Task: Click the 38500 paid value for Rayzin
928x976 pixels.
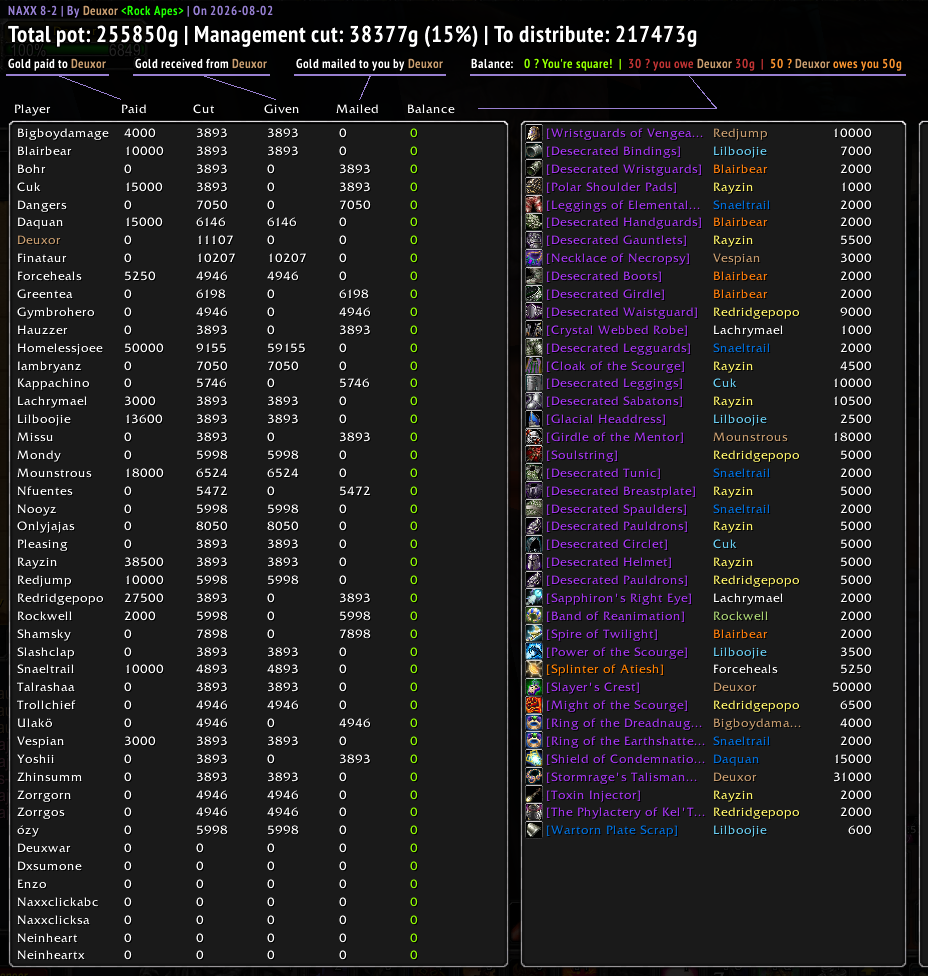Action: coord(144,562)
